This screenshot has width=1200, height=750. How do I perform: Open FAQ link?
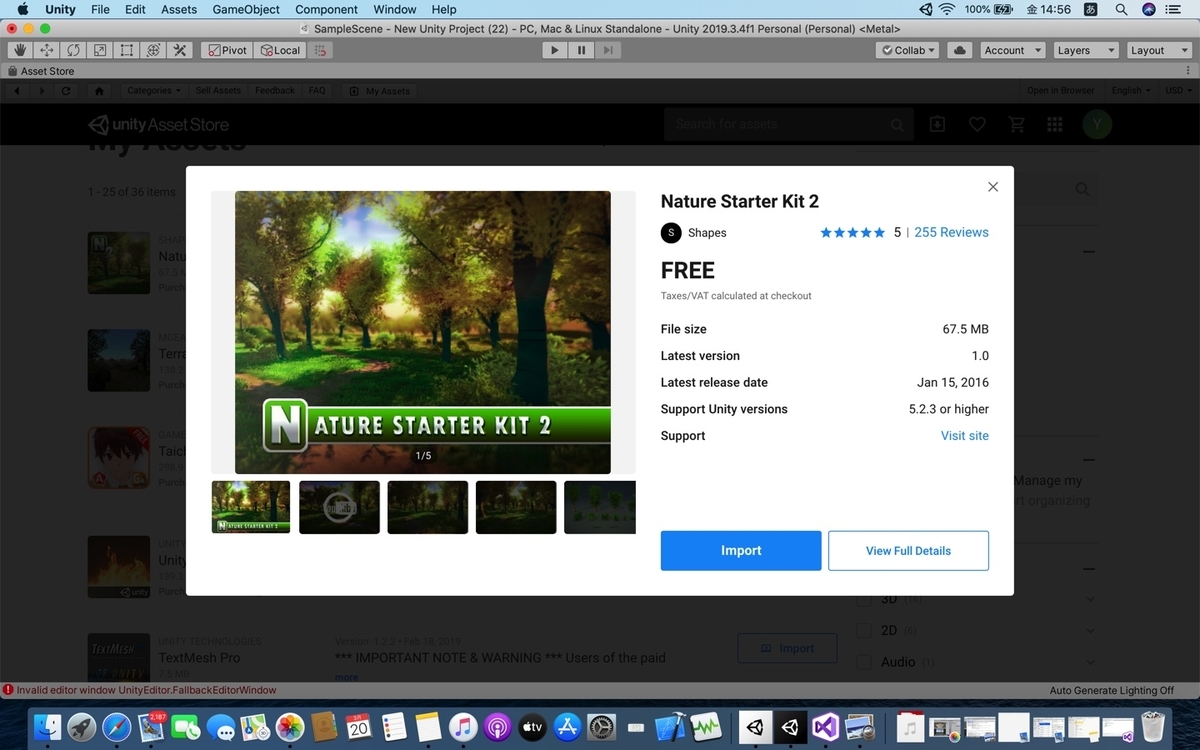coord(317,90)
